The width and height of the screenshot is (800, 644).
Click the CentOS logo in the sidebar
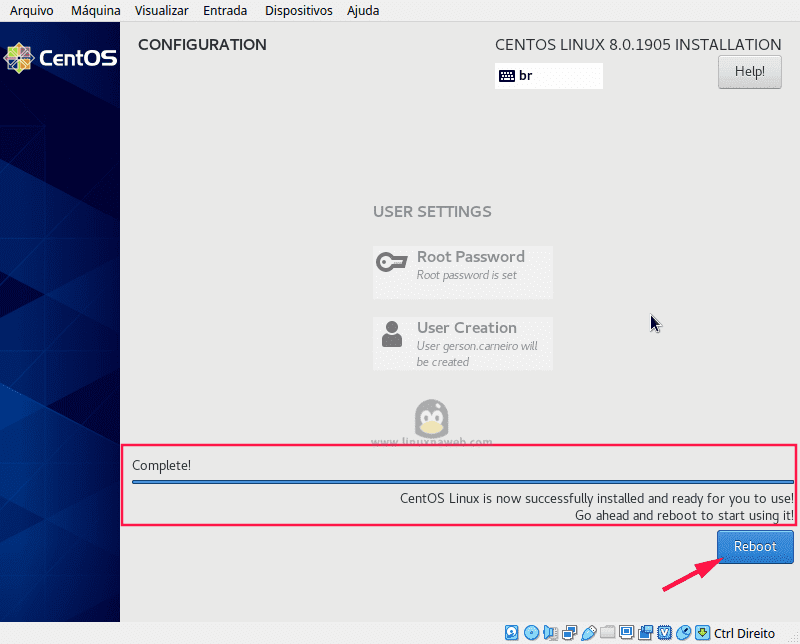[60, 58]
